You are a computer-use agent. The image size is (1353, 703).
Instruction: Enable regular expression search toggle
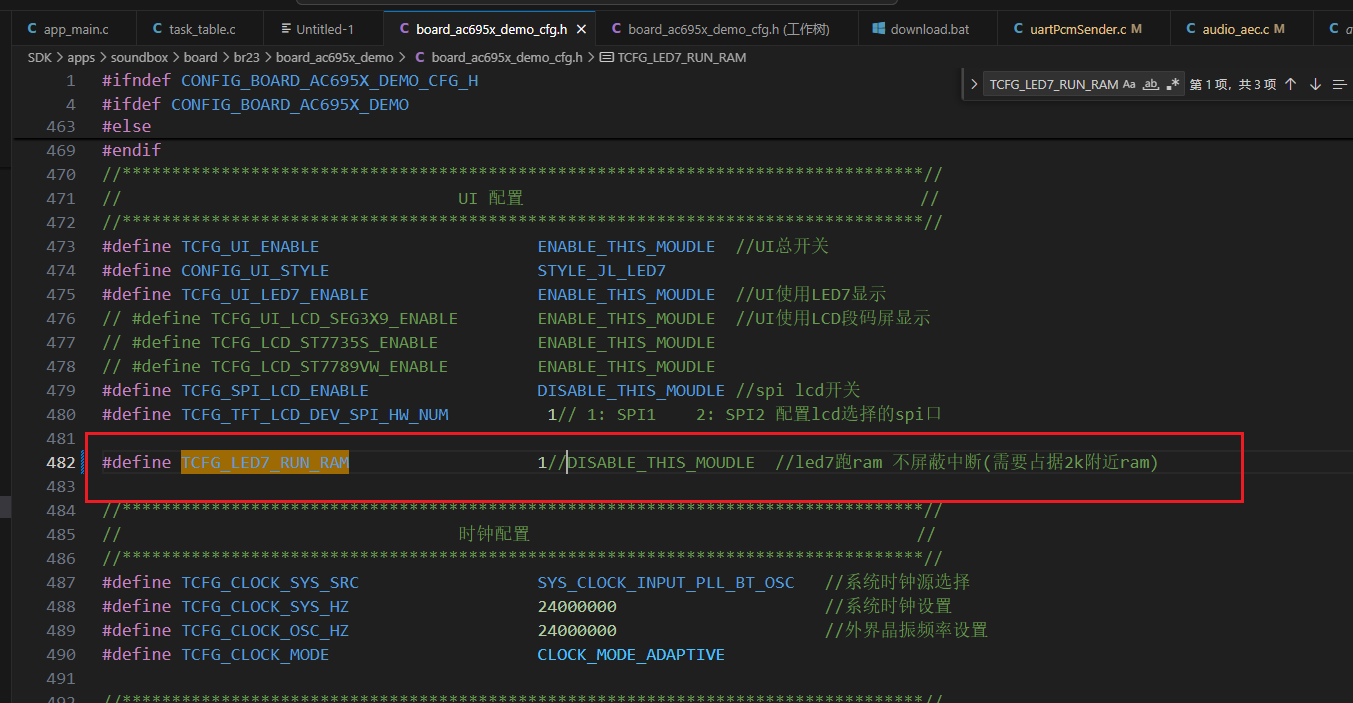click(1173, 85)
